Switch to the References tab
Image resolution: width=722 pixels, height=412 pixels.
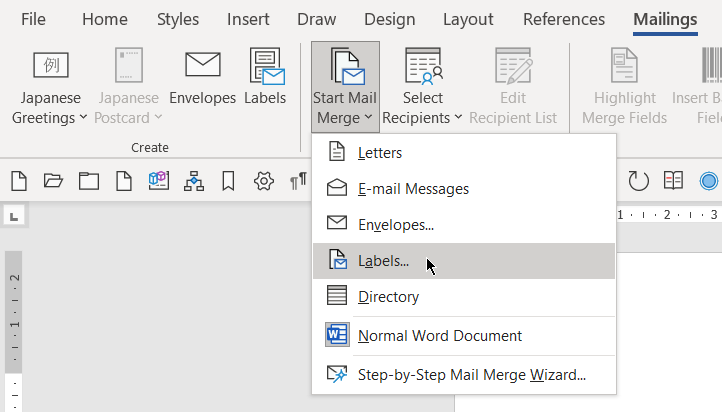click(564, 19)
